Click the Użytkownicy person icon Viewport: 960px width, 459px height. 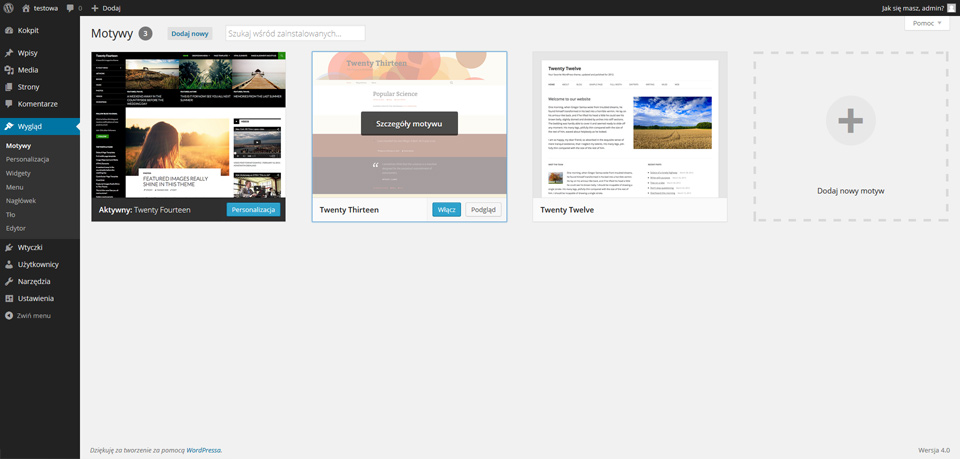point(9,265)
